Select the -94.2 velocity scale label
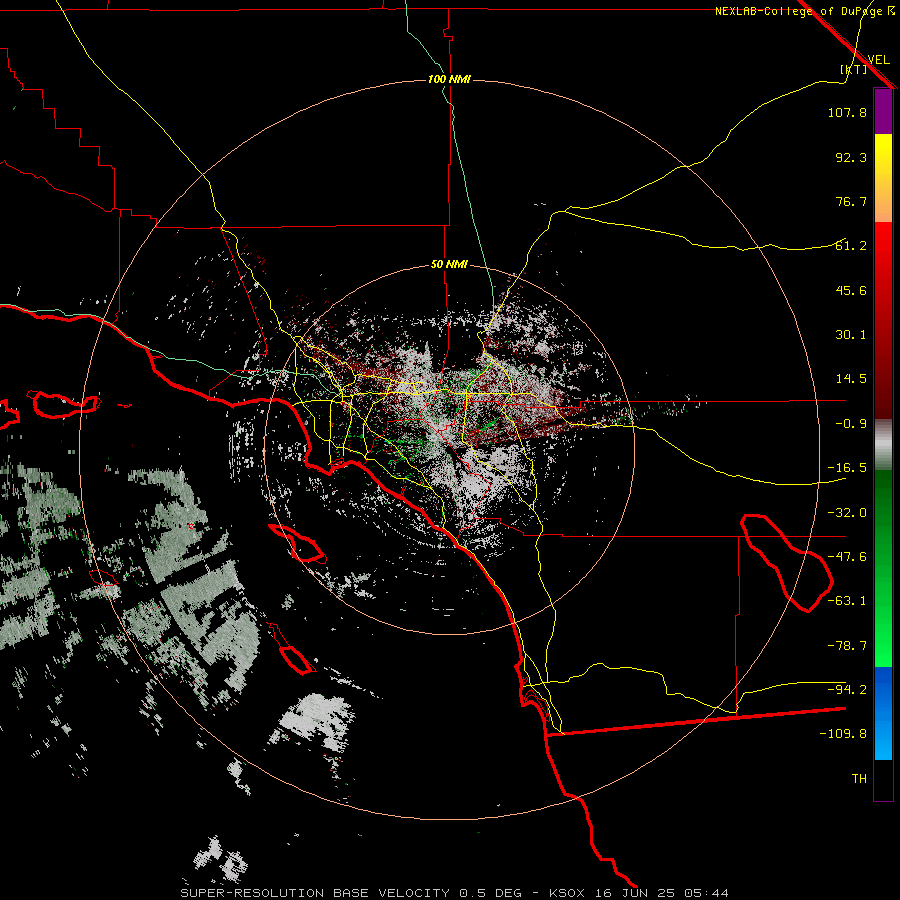900x900 pixels. pos(847,690)
